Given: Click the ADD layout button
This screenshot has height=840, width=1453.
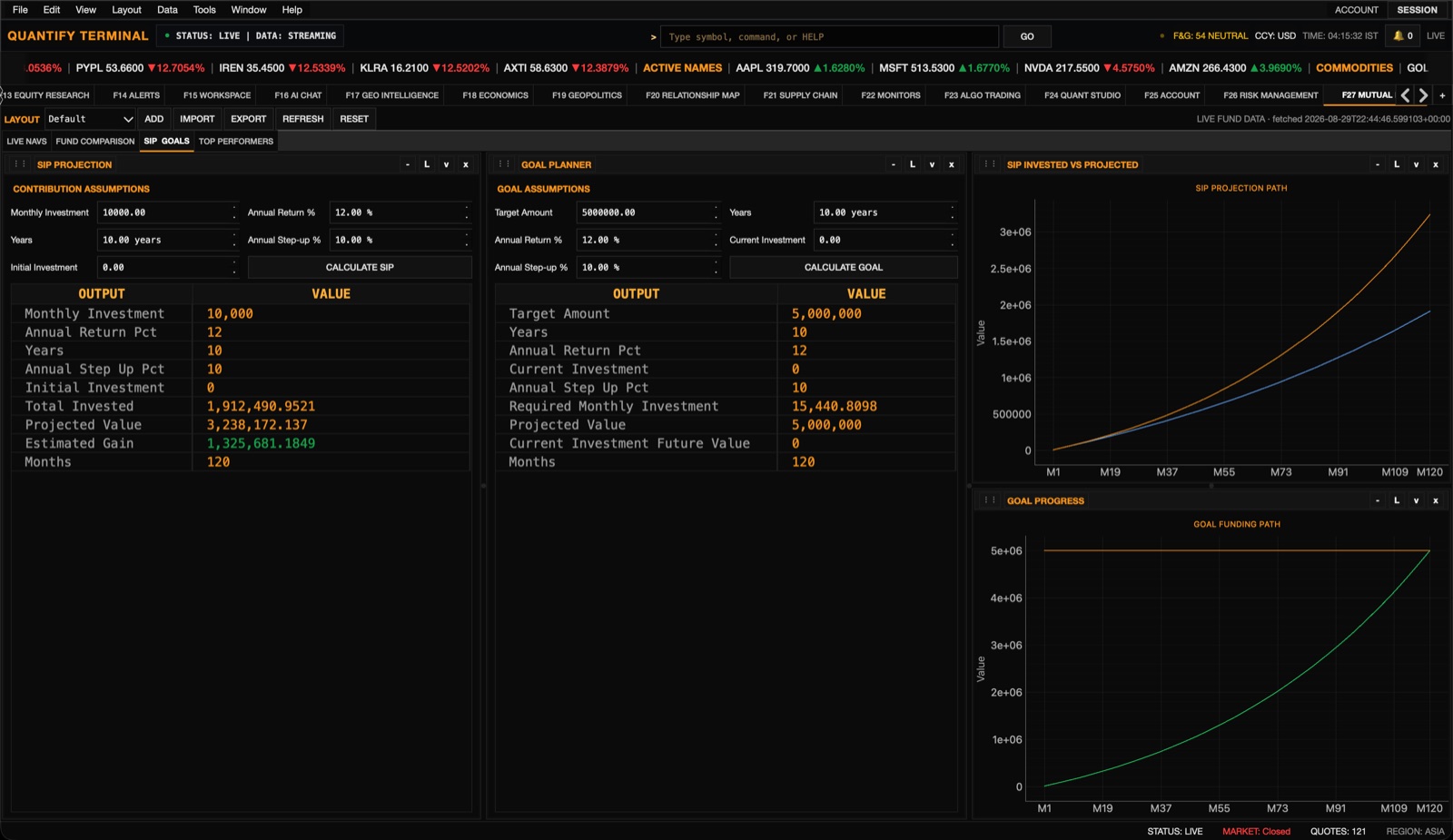Looking at the screenshot, I should coord(154,119).
